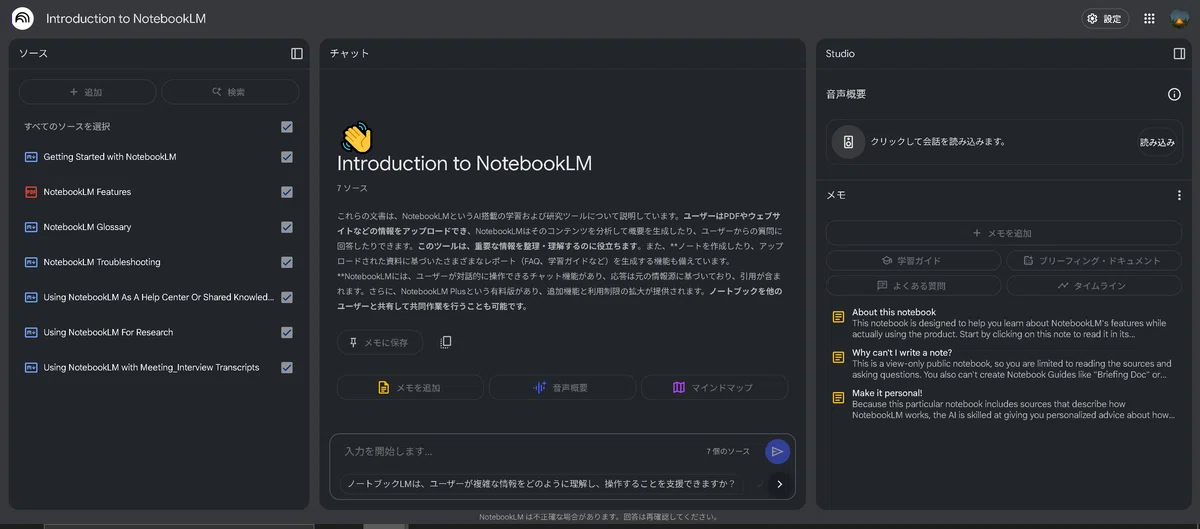Uncheck the Help Center source checkbox
Image resolution: width=1200 pixels, height=529 pixels.
(287, 297)
